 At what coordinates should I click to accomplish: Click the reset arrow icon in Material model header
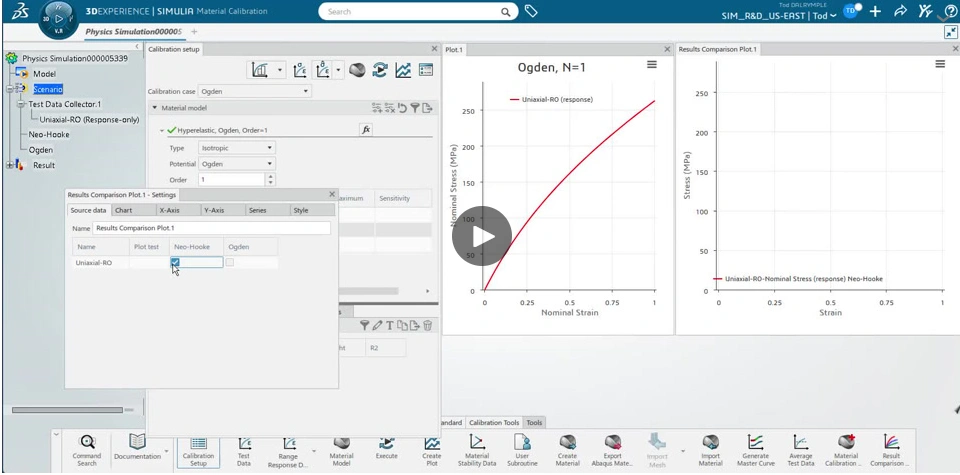(402, 108)
